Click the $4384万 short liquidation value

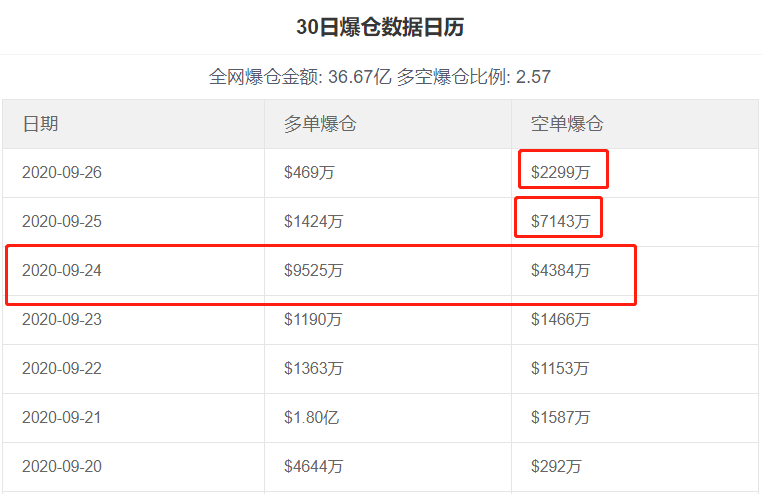(560, 271)
